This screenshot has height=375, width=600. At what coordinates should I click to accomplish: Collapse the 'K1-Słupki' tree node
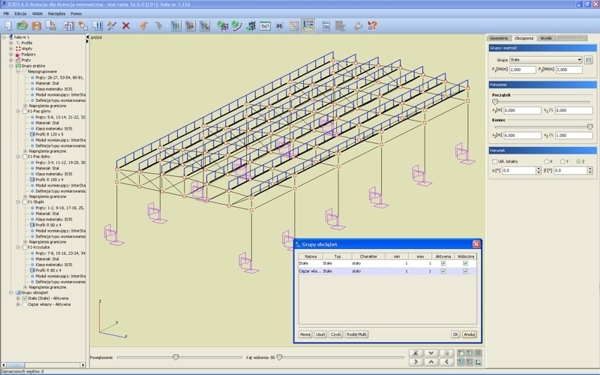point(18,202)
